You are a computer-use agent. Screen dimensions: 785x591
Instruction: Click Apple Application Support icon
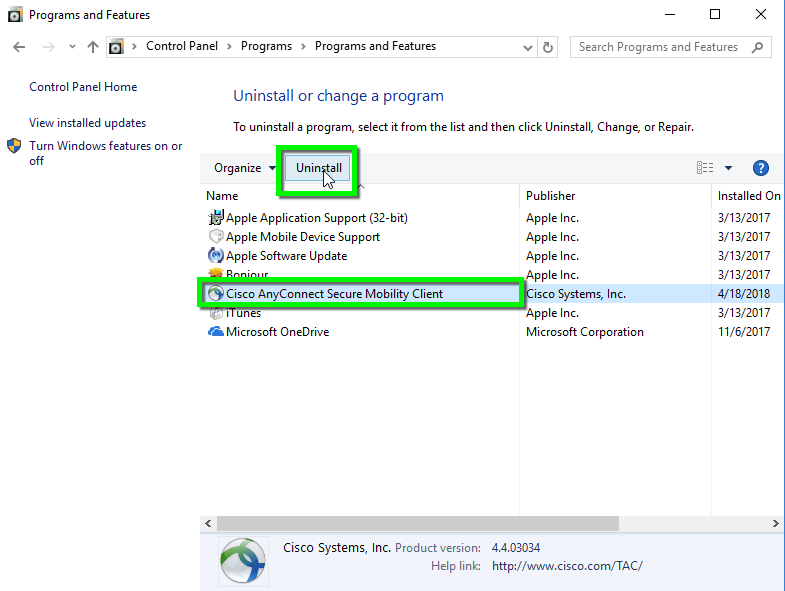[216, 217]
